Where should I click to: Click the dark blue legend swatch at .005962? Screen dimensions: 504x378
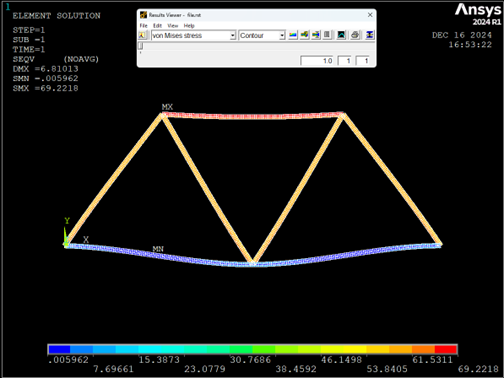[x=59, y=349]
